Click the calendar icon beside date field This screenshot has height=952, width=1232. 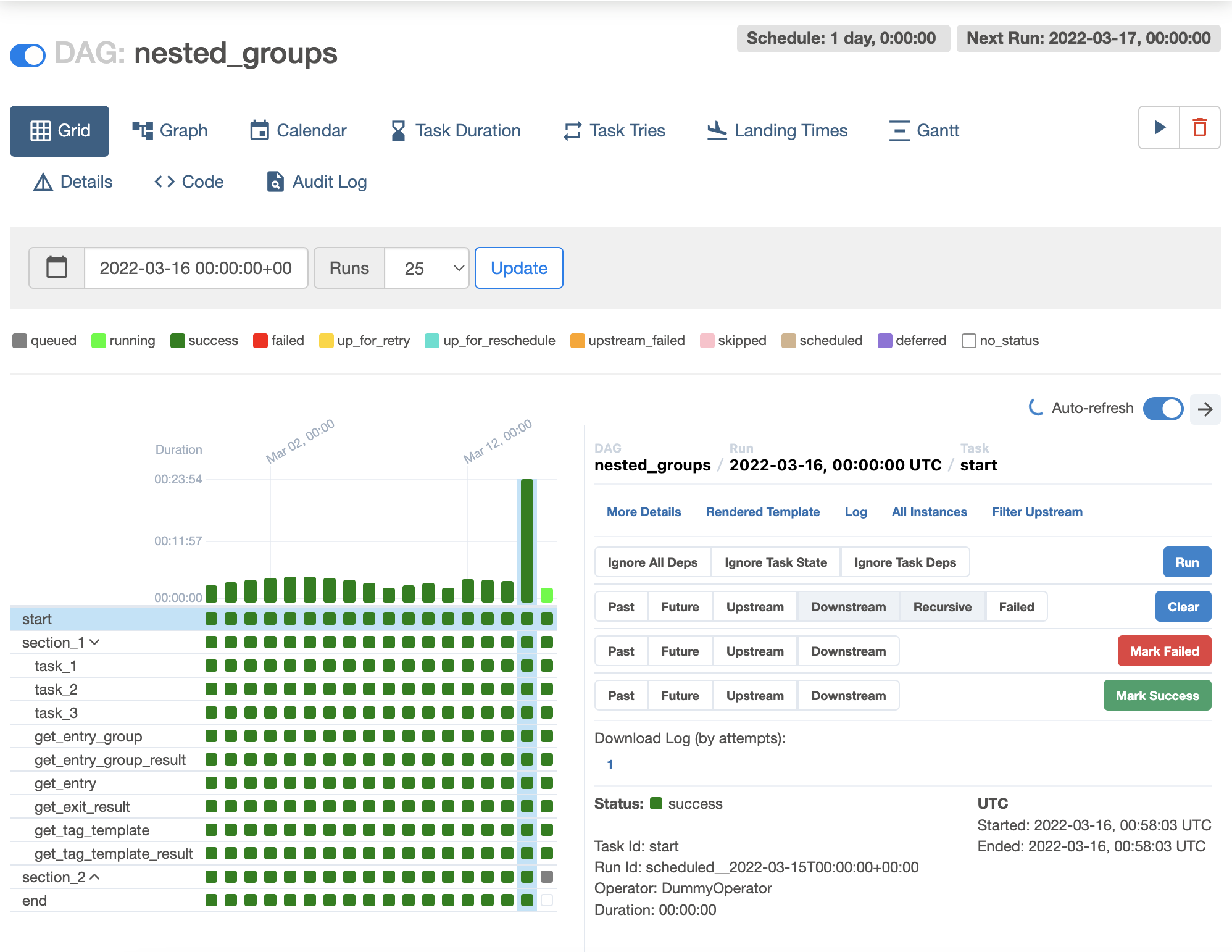[57, 268]
